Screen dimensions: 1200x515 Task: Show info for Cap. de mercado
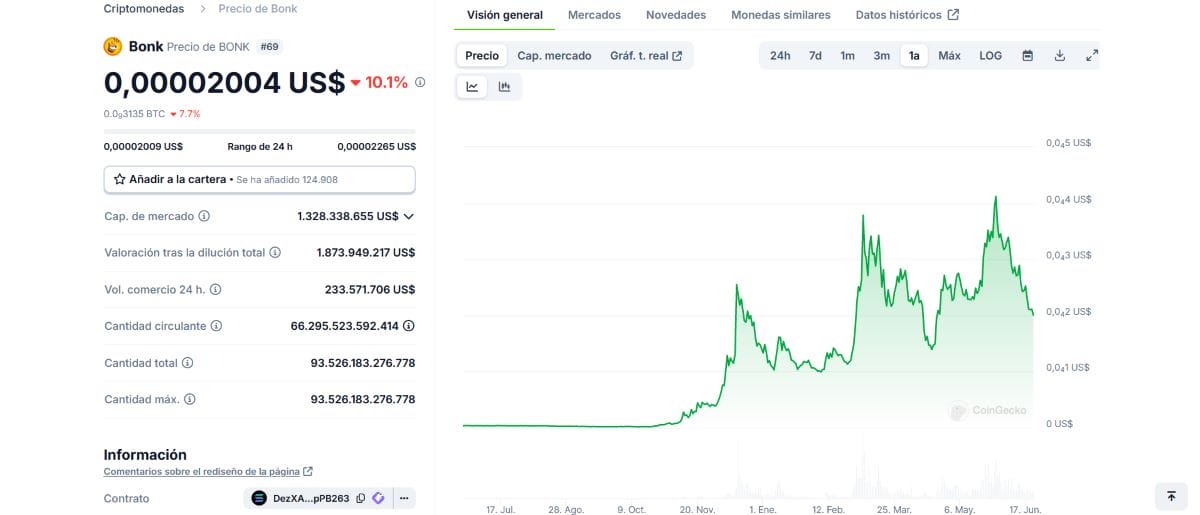(204, 216)
